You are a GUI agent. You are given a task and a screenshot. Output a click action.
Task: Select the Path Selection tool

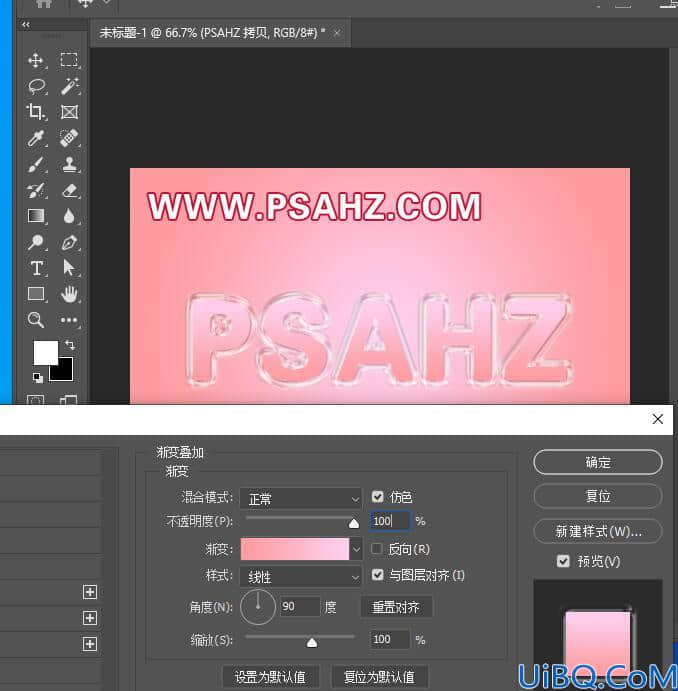point(69,268)
